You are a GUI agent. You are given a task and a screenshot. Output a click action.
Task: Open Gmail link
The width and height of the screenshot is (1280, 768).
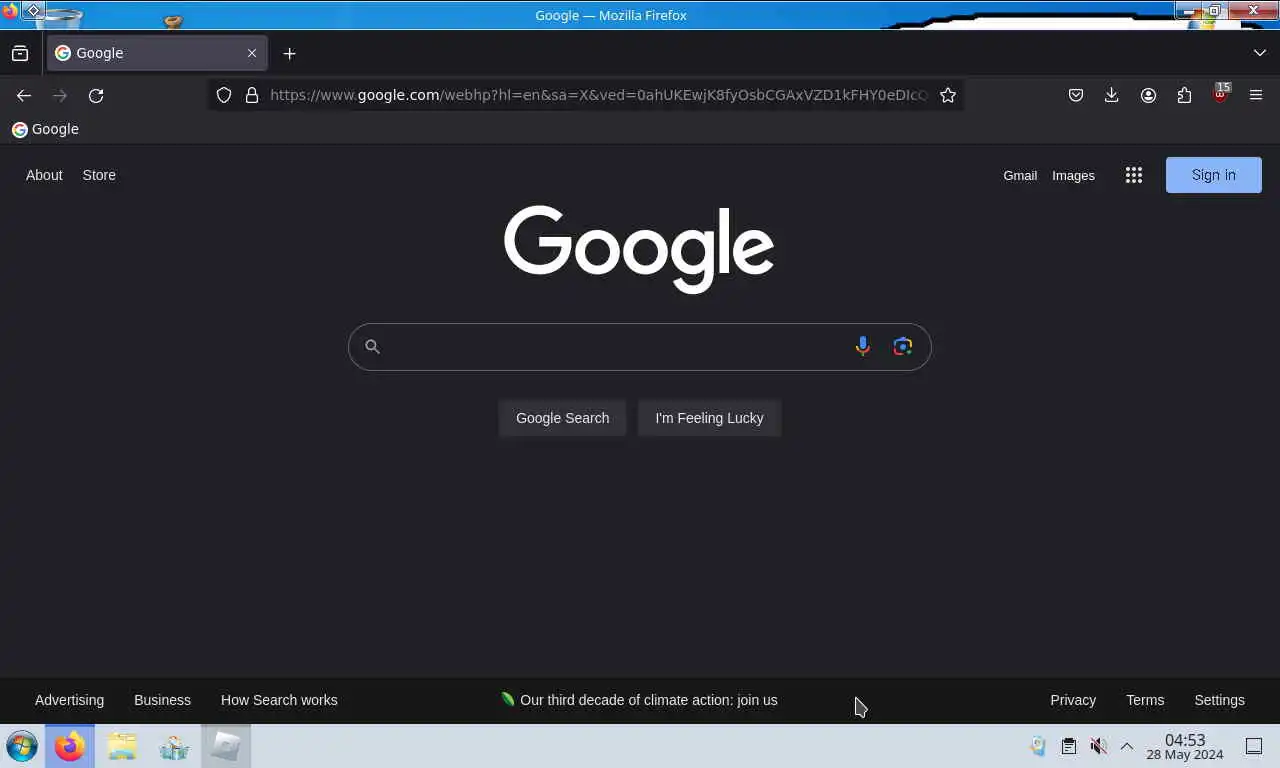point(1020,175)
